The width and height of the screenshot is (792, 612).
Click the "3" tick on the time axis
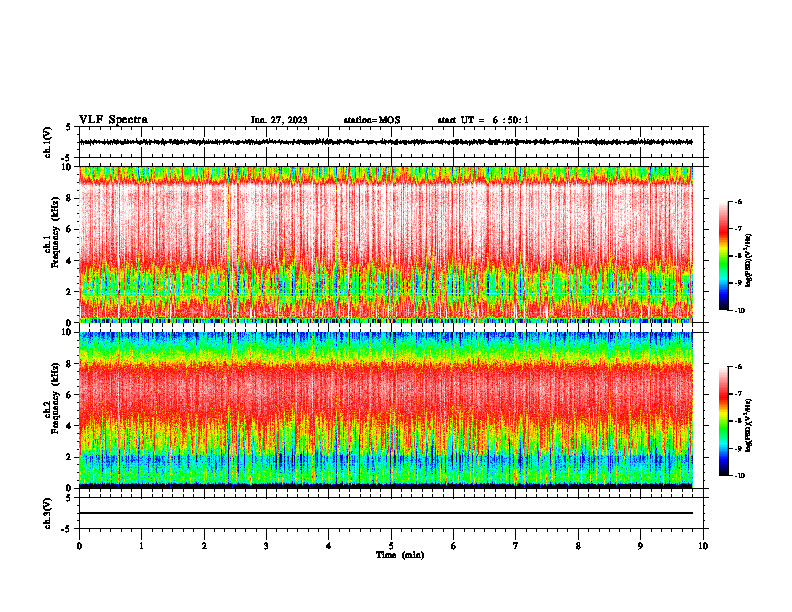tap(266, 546)
